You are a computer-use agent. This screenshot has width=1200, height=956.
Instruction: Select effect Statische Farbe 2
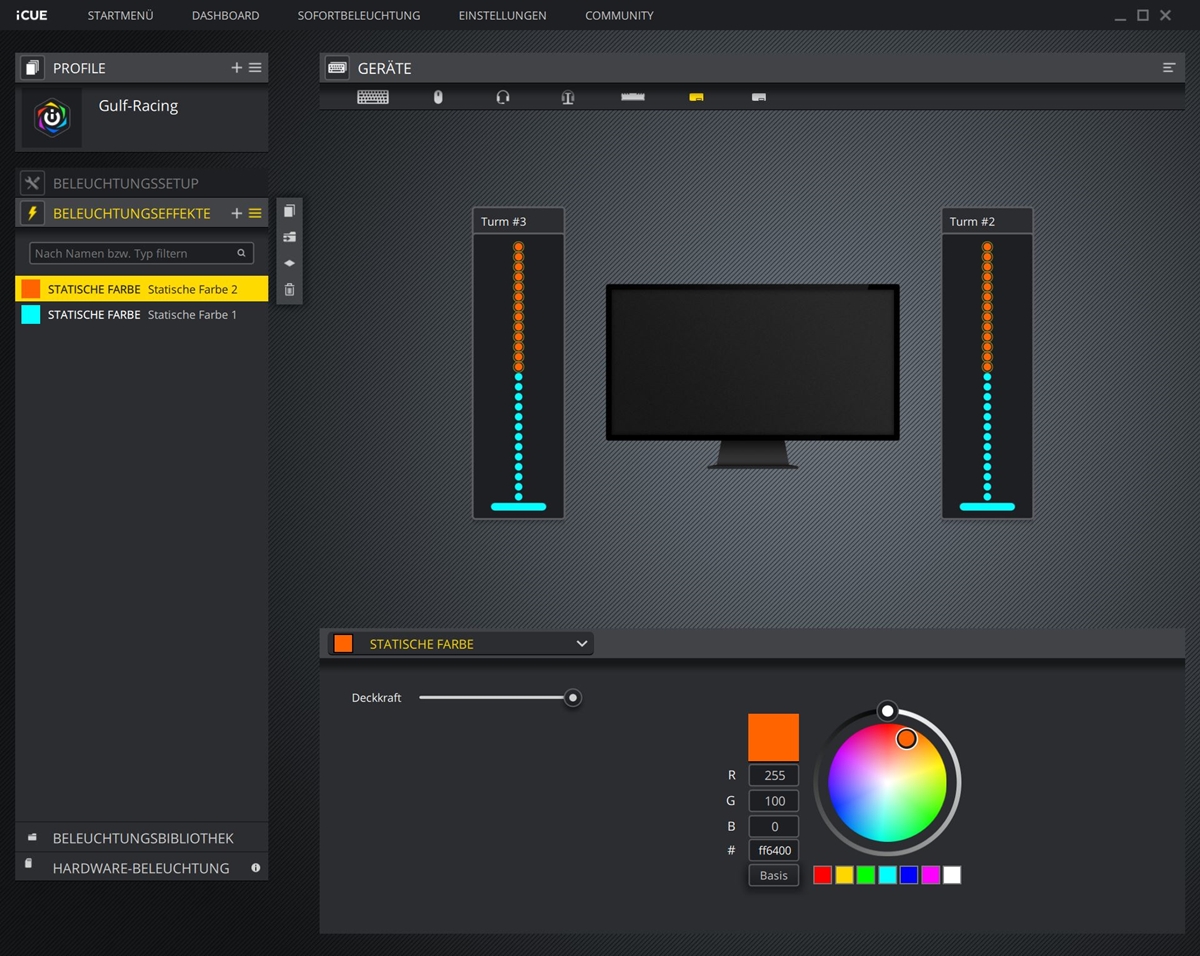pos(142,289)
